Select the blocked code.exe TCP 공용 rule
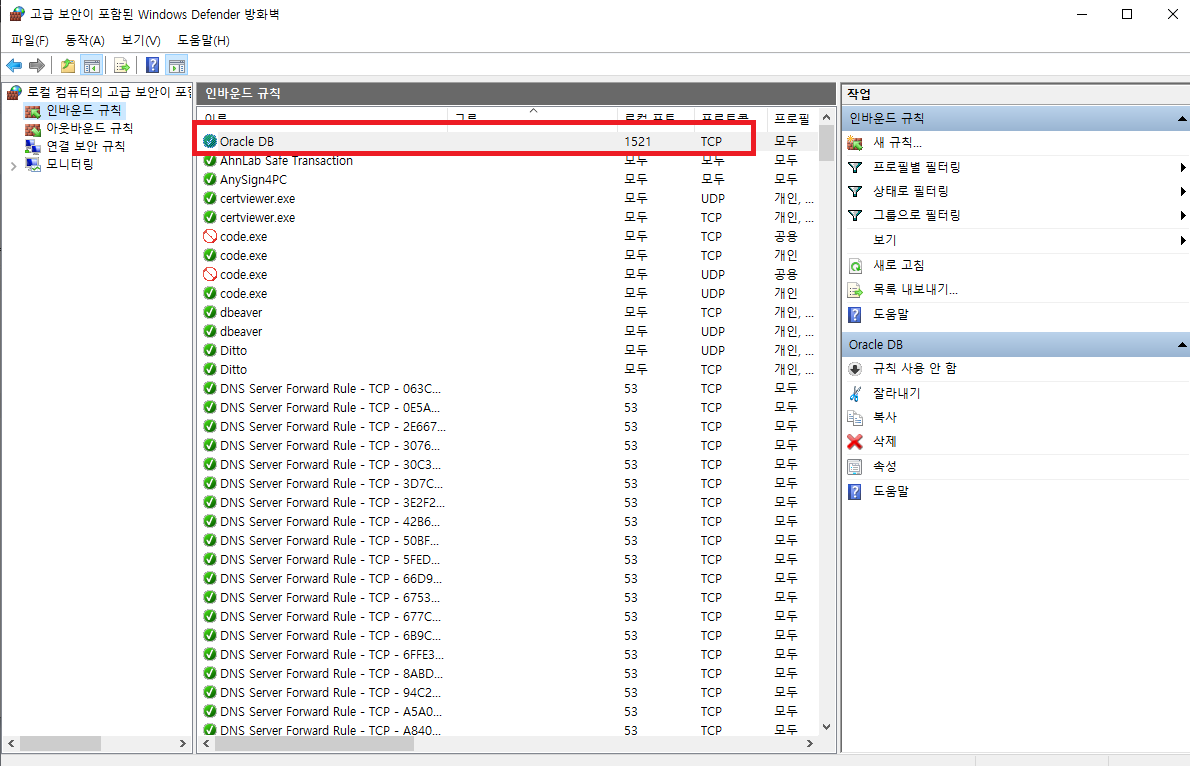This screenshot has height=766, width=1190. (x=507, y=236)
